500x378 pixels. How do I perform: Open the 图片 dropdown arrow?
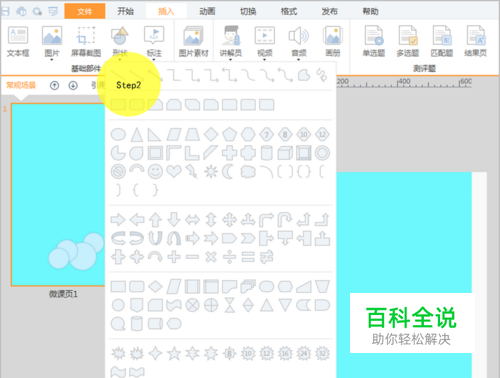click(x=52, y=60)
